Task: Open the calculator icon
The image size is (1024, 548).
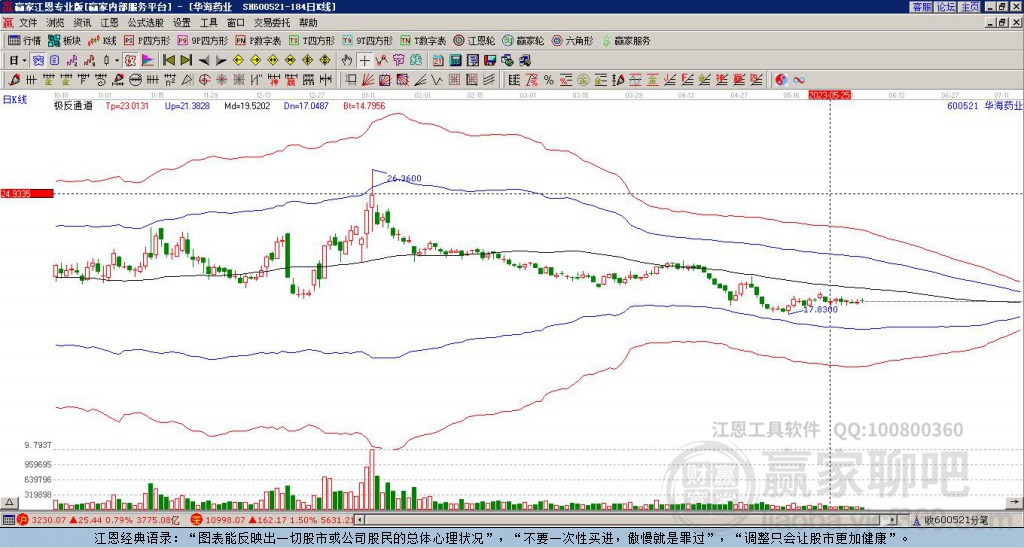Action: point(456,61)
